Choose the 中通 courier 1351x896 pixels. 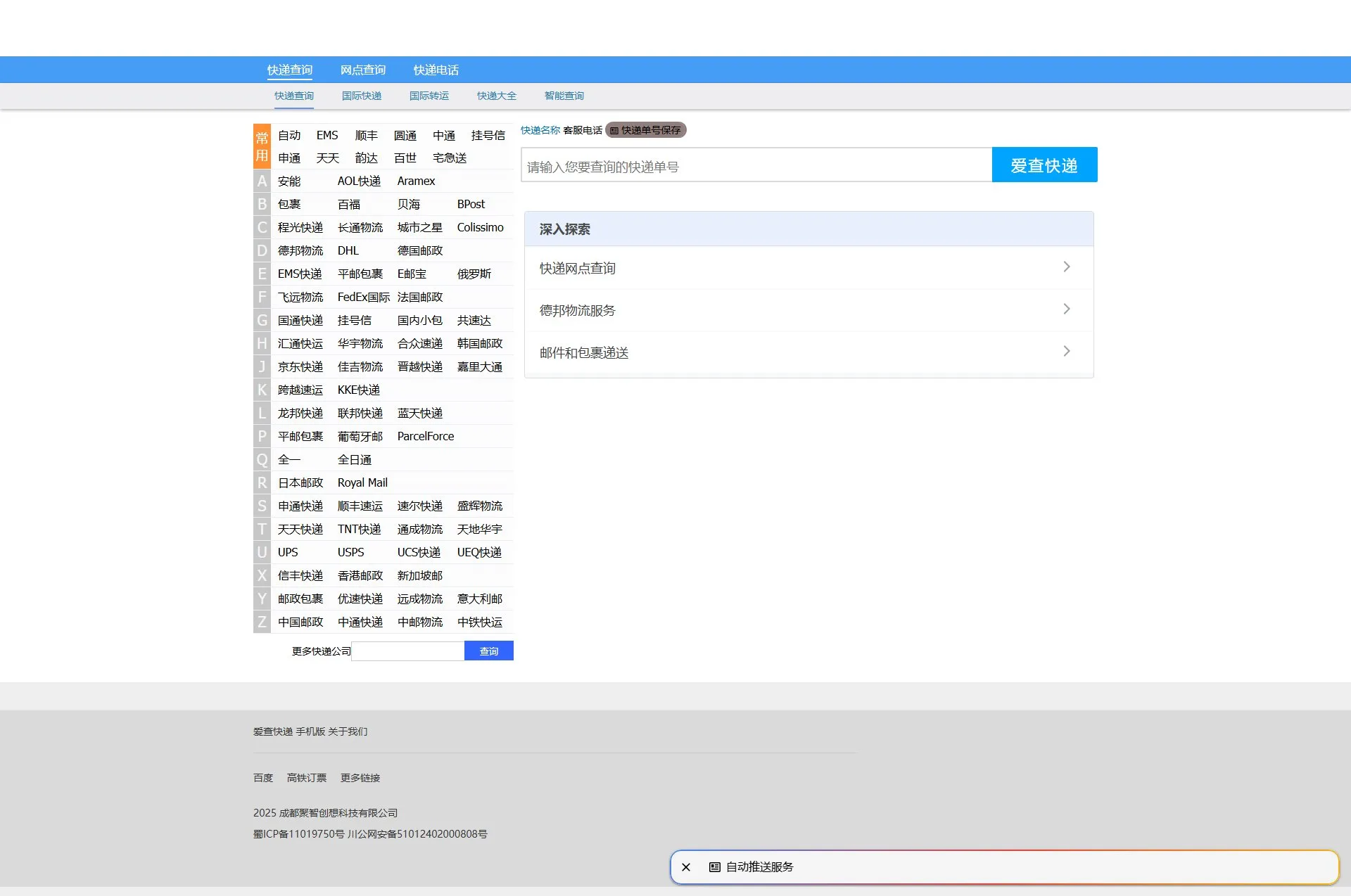pos(444,135)
